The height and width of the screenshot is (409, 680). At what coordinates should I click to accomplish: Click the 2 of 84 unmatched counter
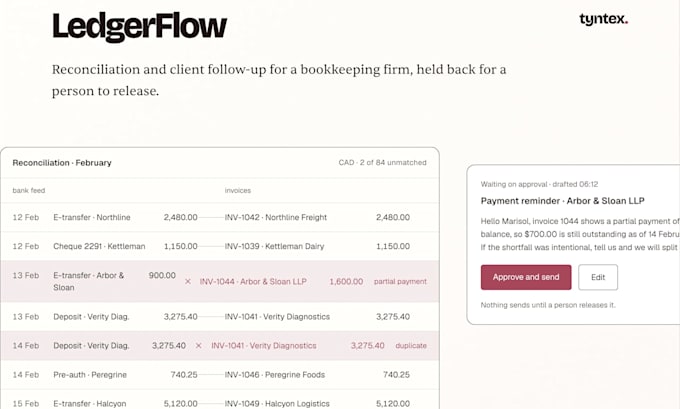tap(393, 163)
